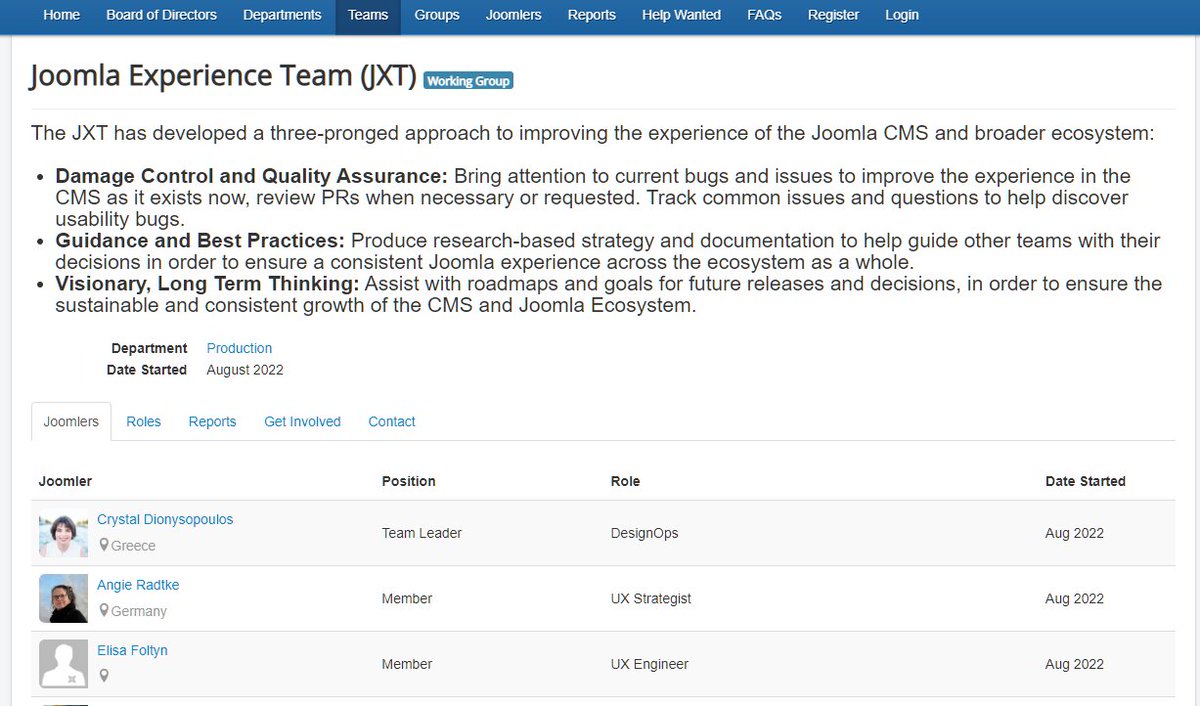This screenshot has height=706, width=1200.
Task: Open the Contact tab
Action: [392, 422]
